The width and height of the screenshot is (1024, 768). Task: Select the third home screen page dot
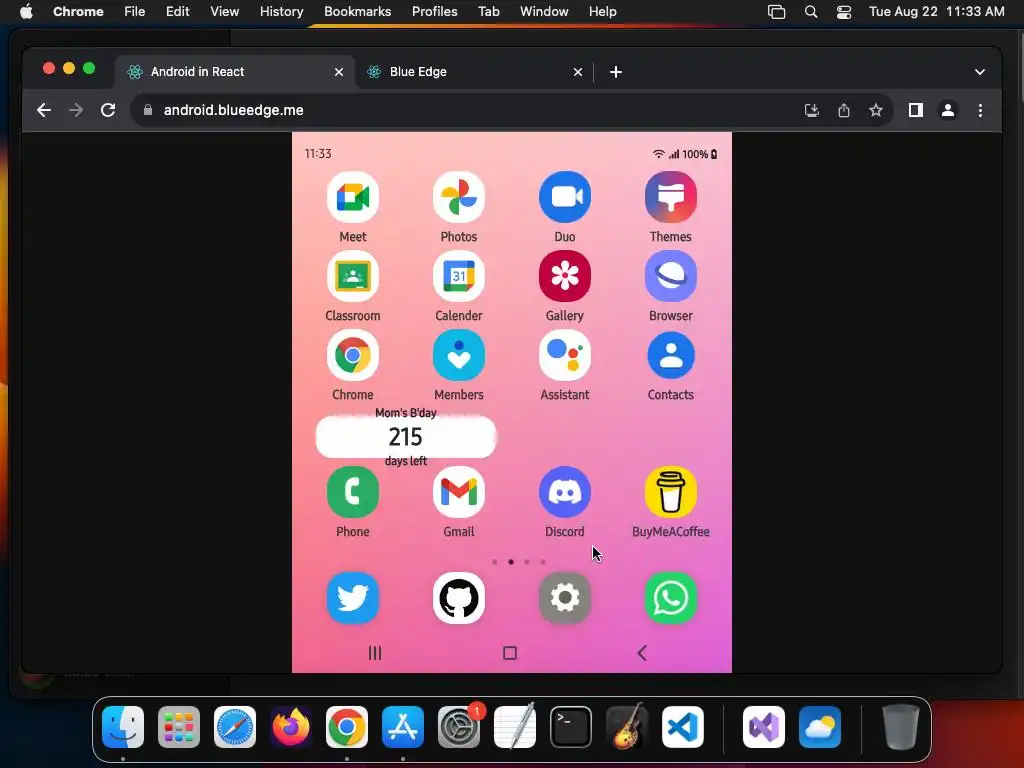[x=527, y=562]
